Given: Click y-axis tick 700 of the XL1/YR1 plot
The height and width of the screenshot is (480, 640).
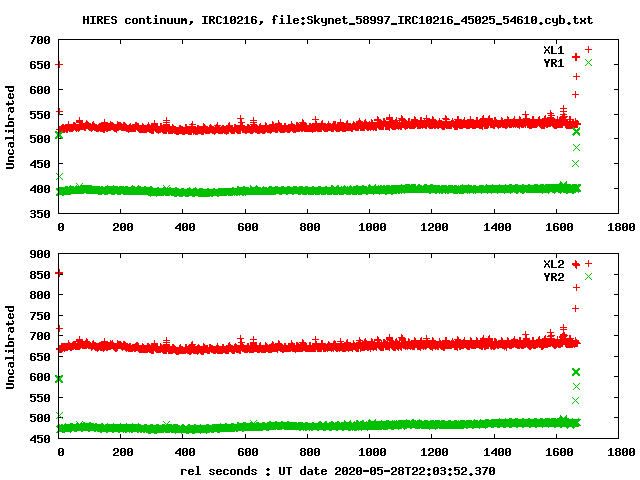Looking at the screenshot, I should [40, 40].
